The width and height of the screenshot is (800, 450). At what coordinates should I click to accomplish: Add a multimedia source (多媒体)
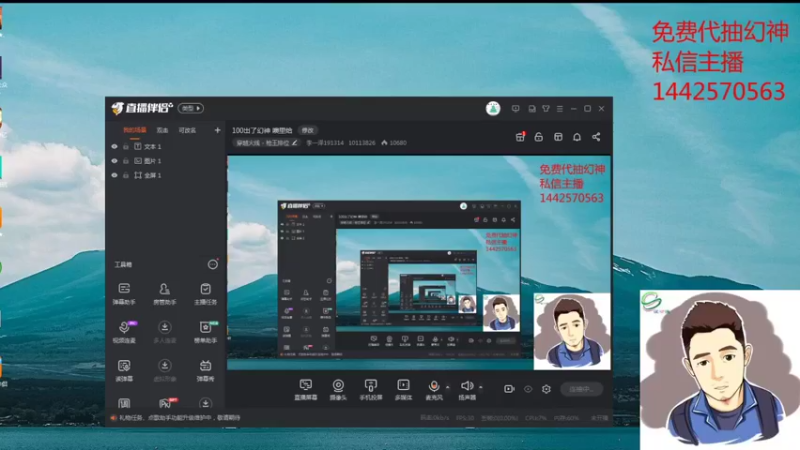click(403, 389)
